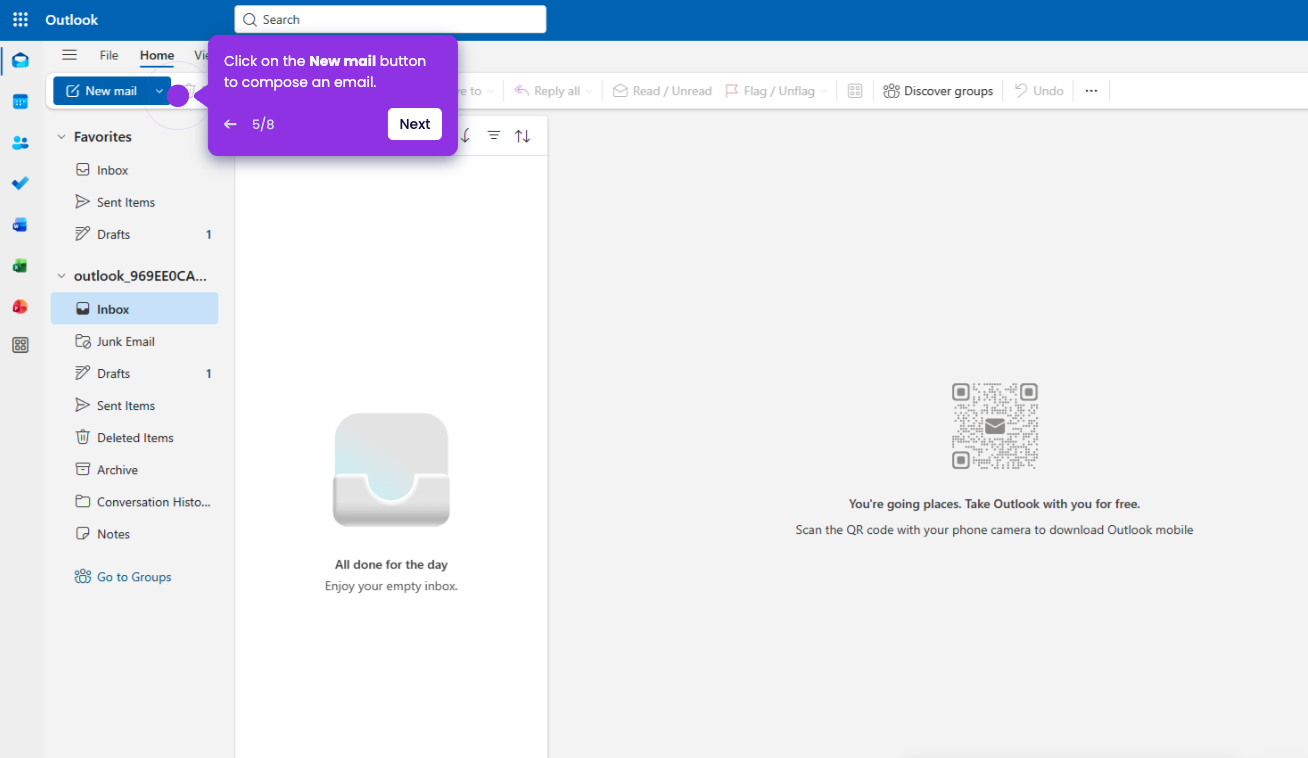The height and width of the screenshot is (758, 1308).
Task: Open the Notes folder
Action: click(x=134, y=533)
